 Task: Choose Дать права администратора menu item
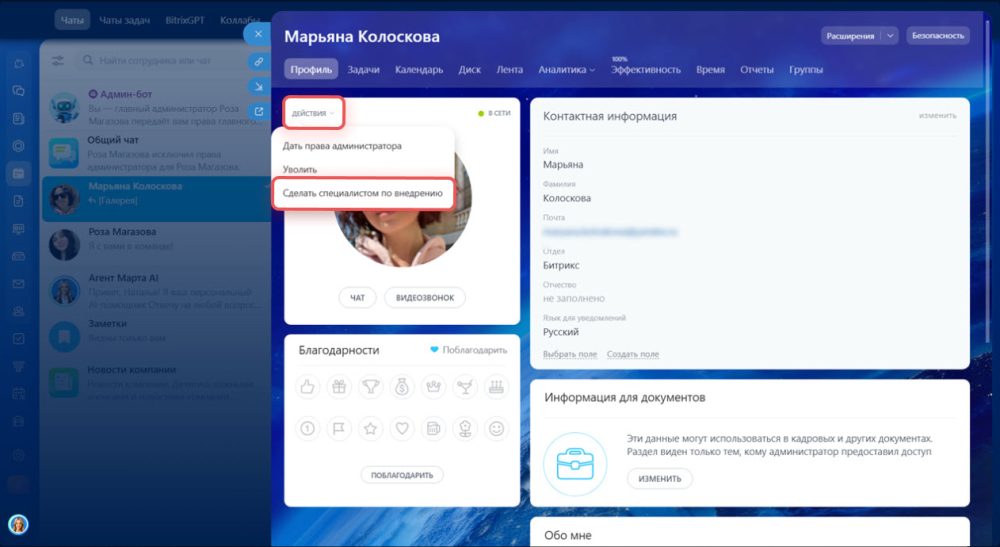click(x=342, y=146)
